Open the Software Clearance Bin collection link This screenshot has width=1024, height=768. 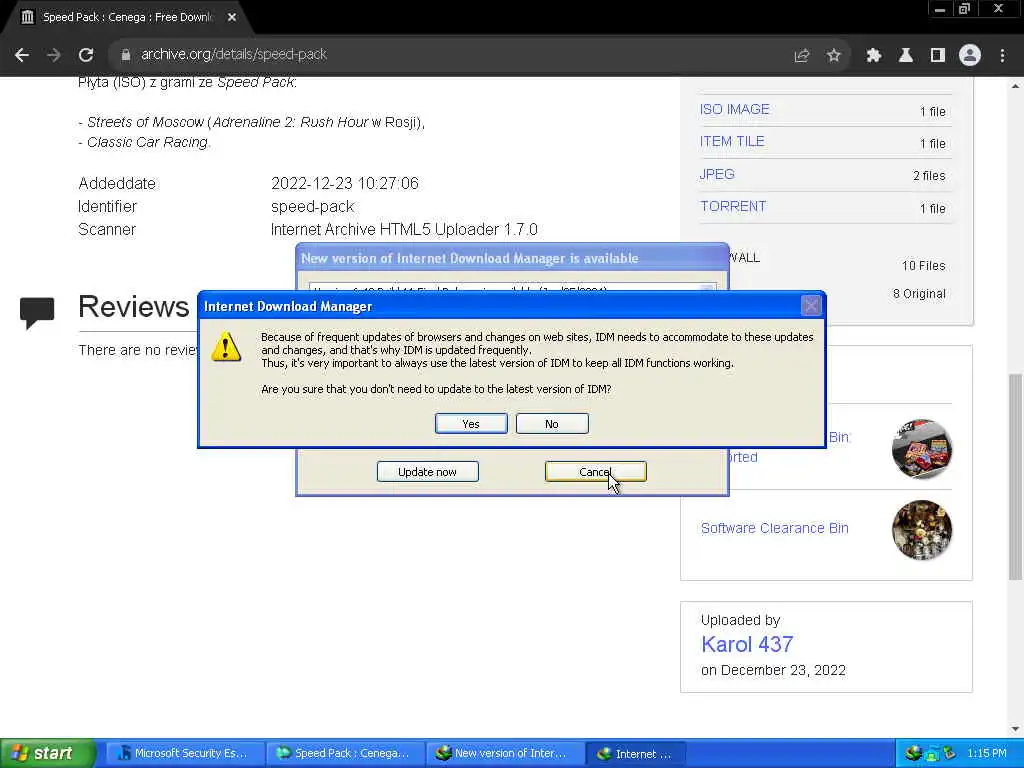point(775,528)
